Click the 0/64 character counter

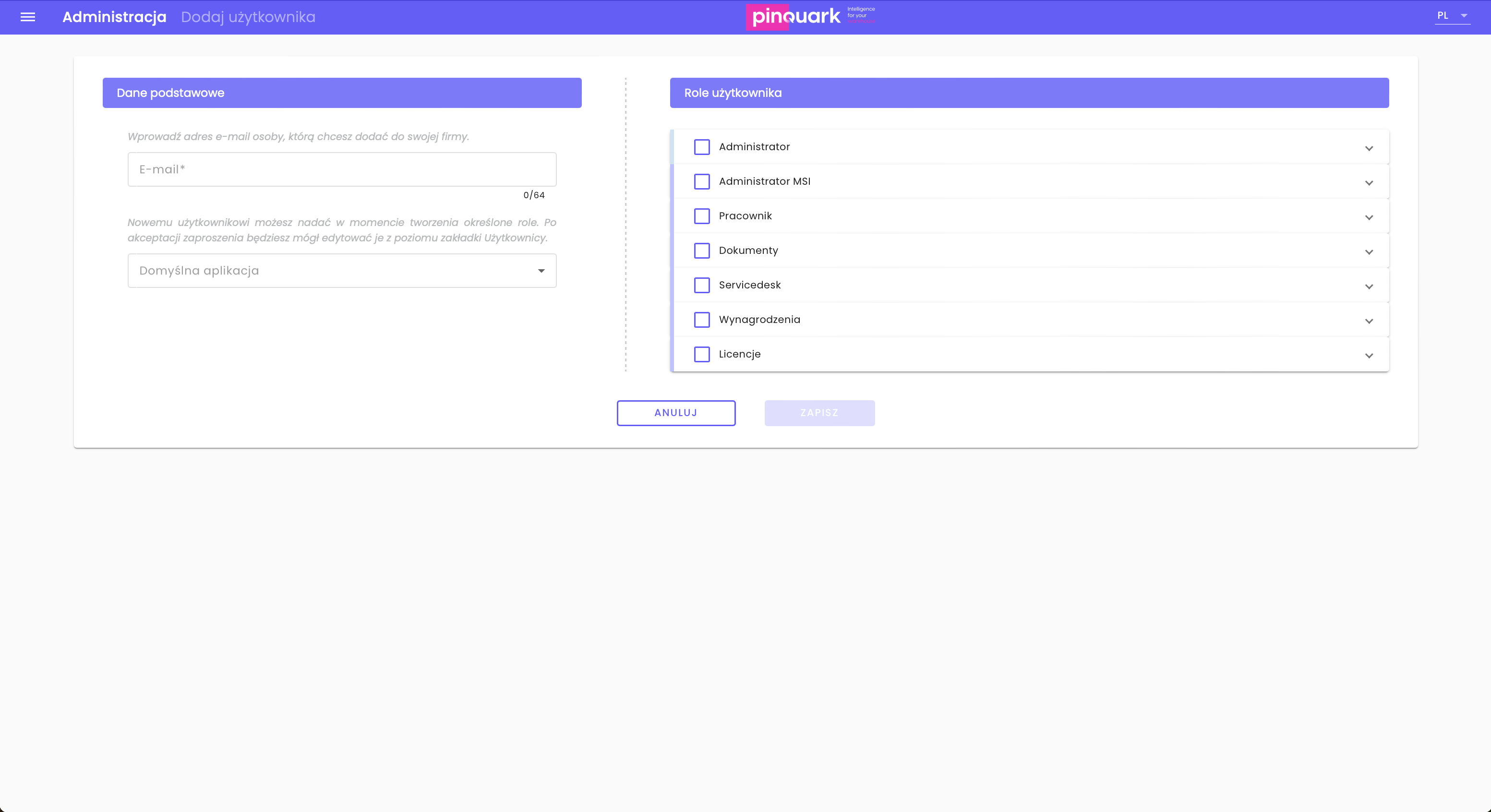tap(534, 195)
